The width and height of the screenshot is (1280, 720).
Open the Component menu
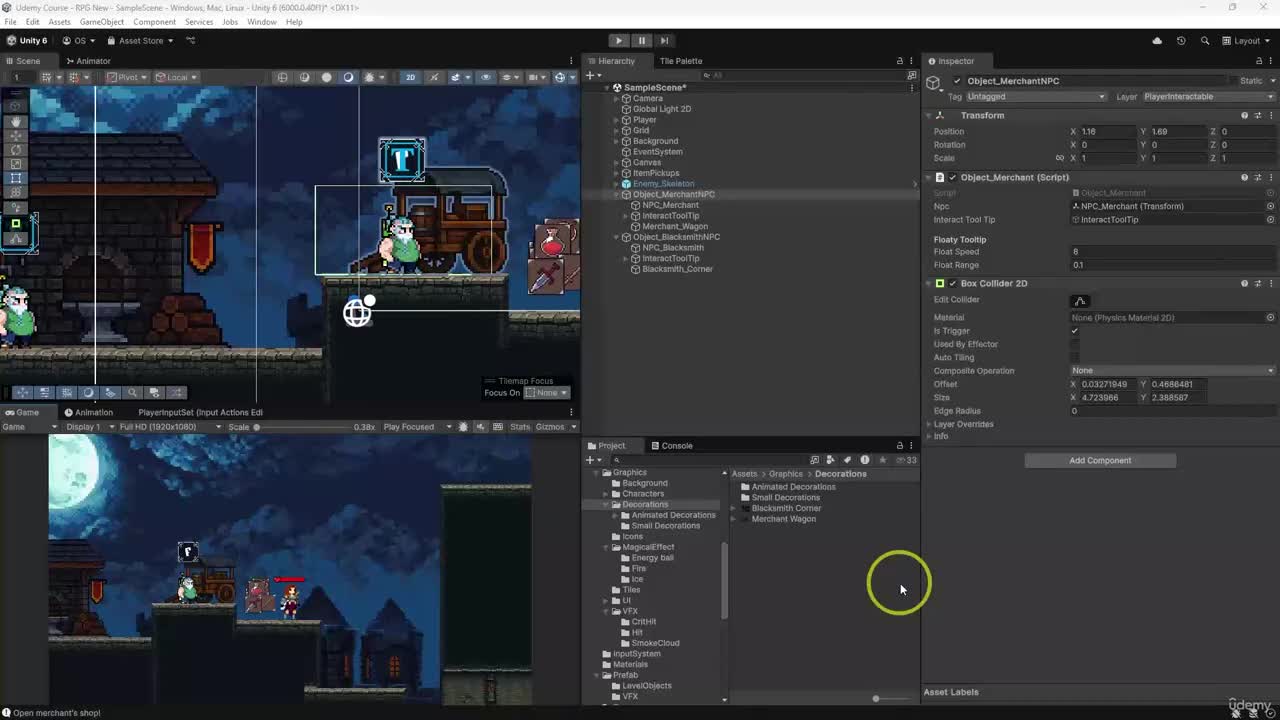pyautogui.click(x=154, y=21)
